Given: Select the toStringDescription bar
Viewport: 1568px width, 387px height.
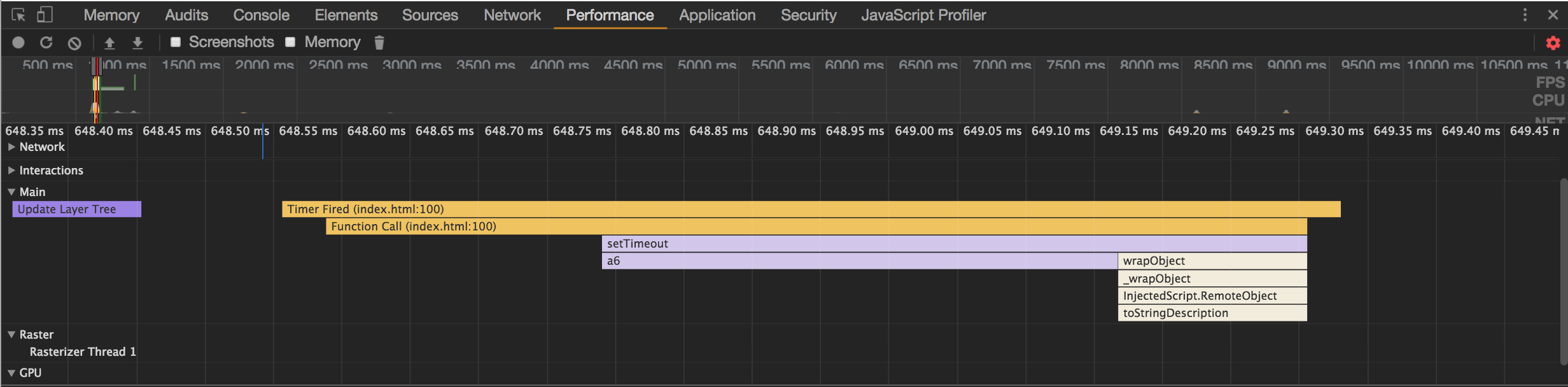Looking at the screenshot, I should (x=1213, y=313).
